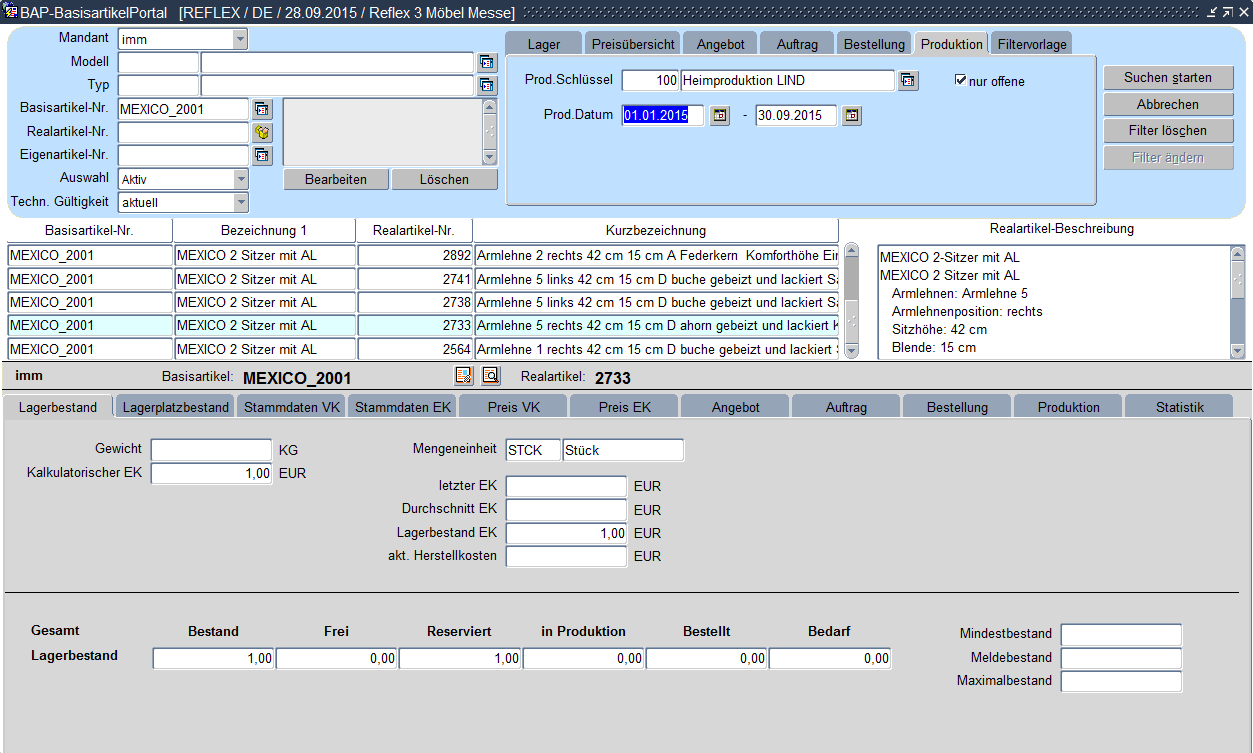Click the 'Suchen starten' button

pyautogui.click(x=1167, y=78)
